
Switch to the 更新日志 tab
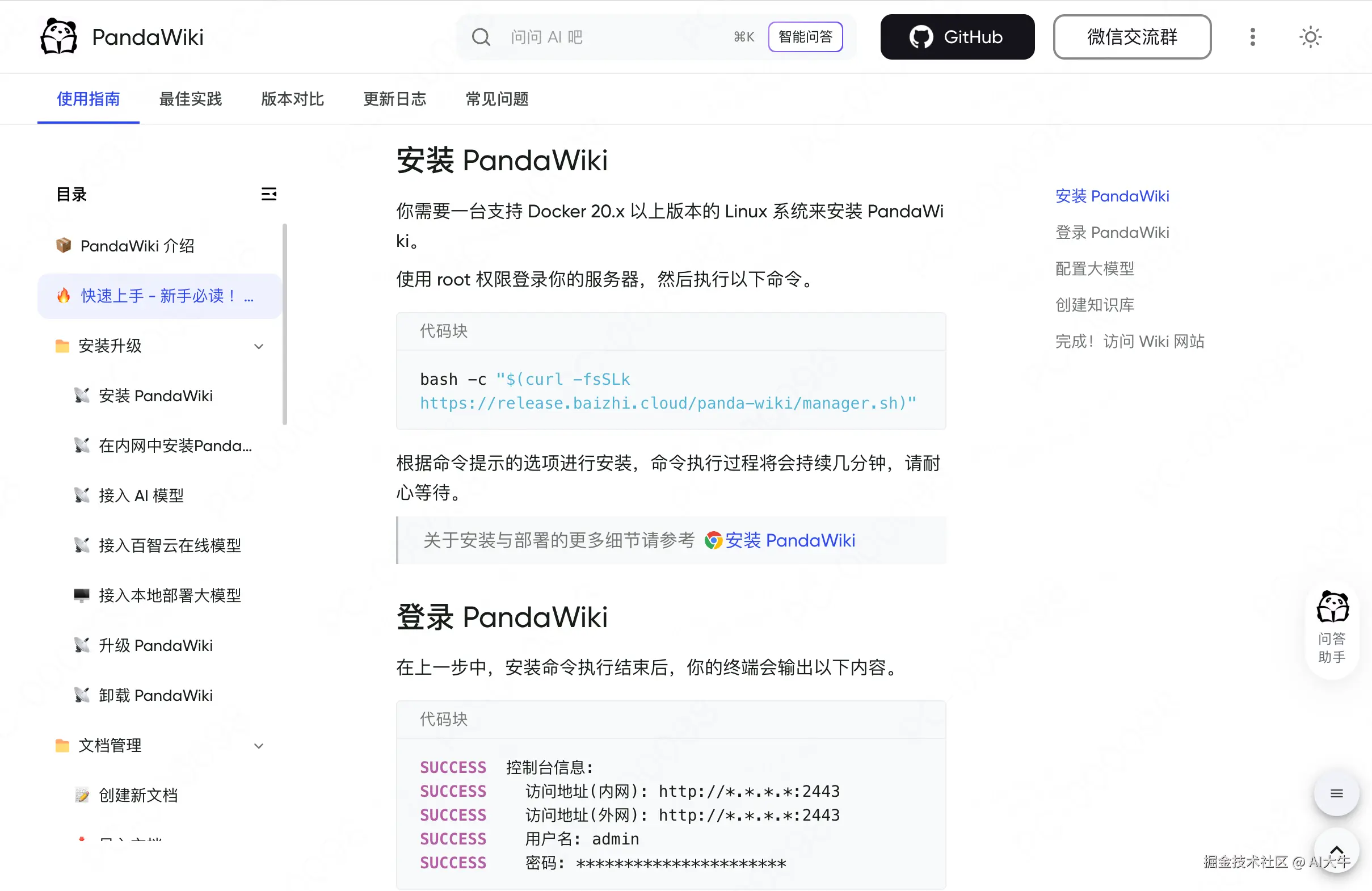(395, 99)
